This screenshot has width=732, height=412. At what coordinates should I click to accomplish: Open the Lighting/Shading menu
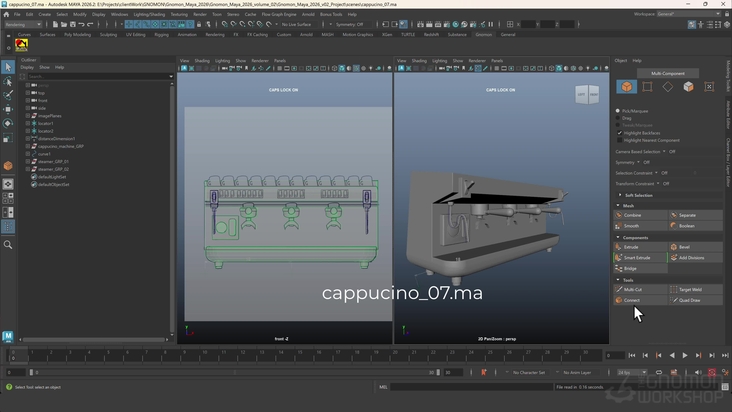coord(149,15)
